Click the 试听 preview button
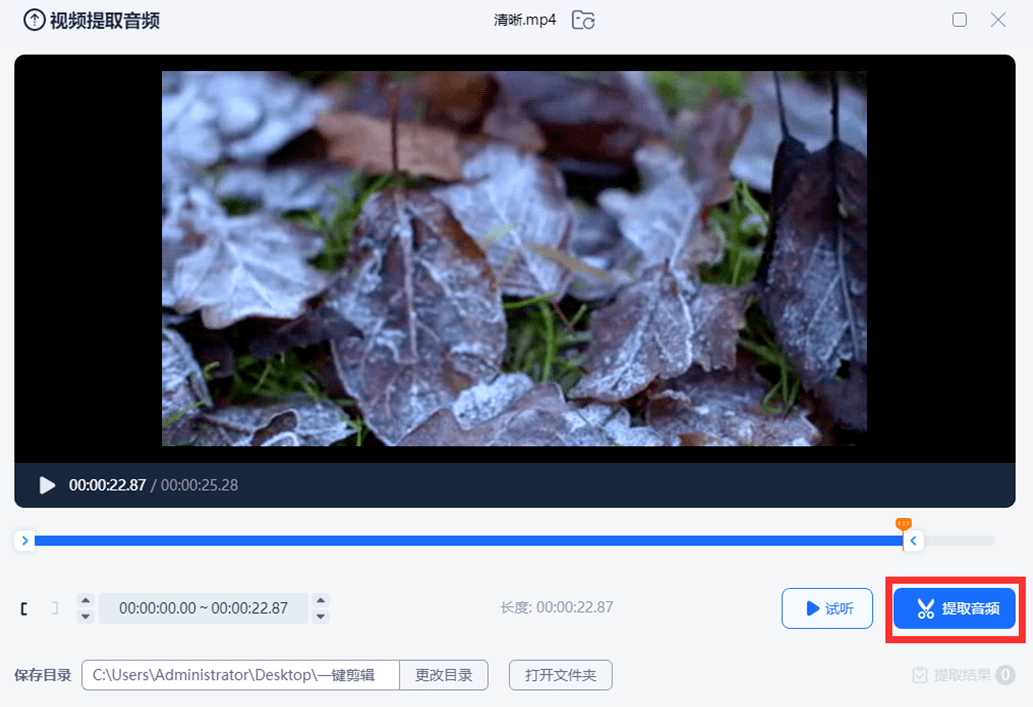This screenshot has width=1033, height=707. click(x=826, y=608)
